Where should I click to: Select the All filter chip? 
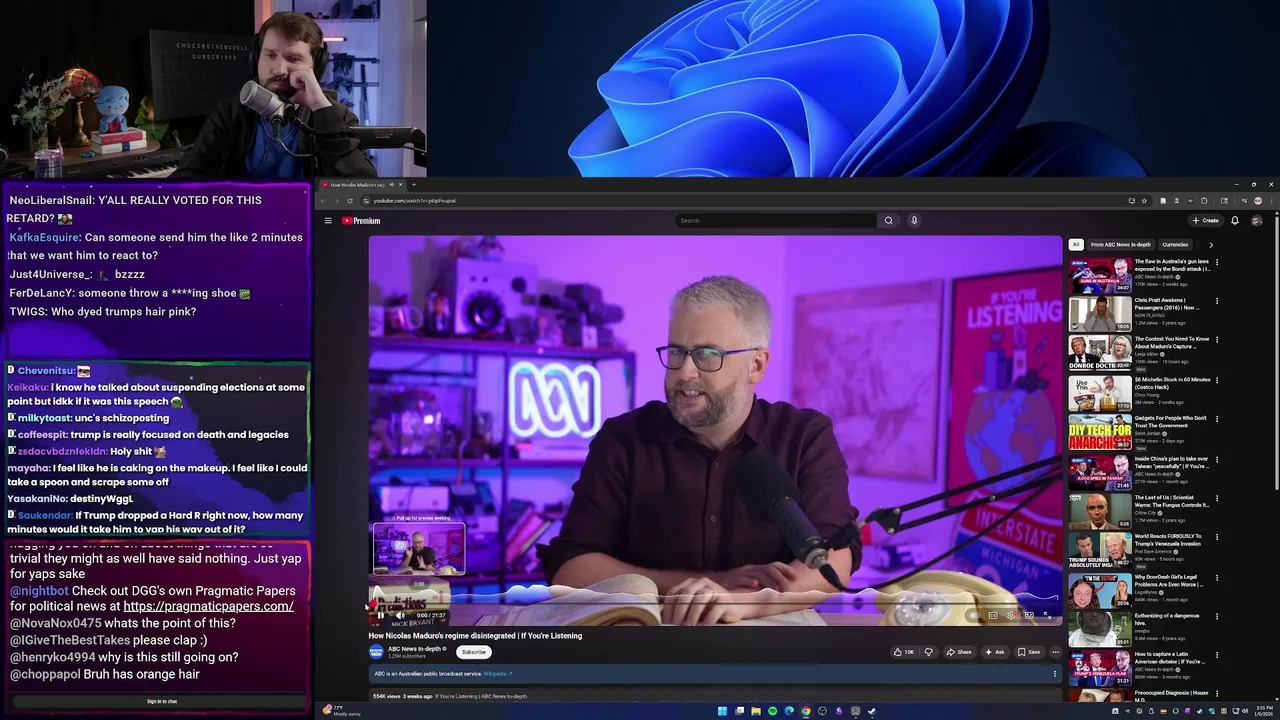[1076, 244]
